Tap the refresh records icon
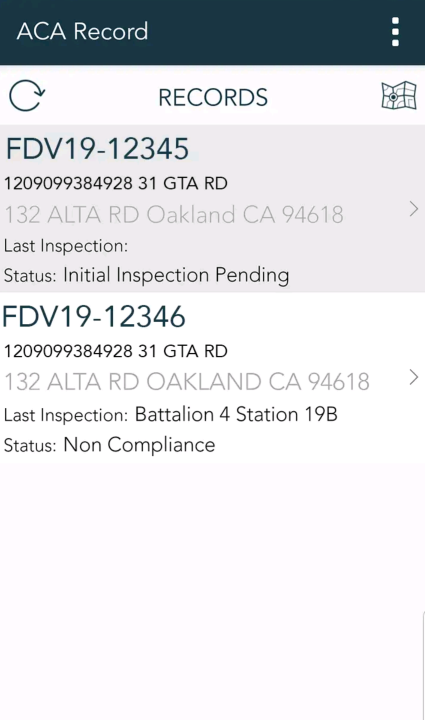The image size is (425, 720). click(27, 96)
